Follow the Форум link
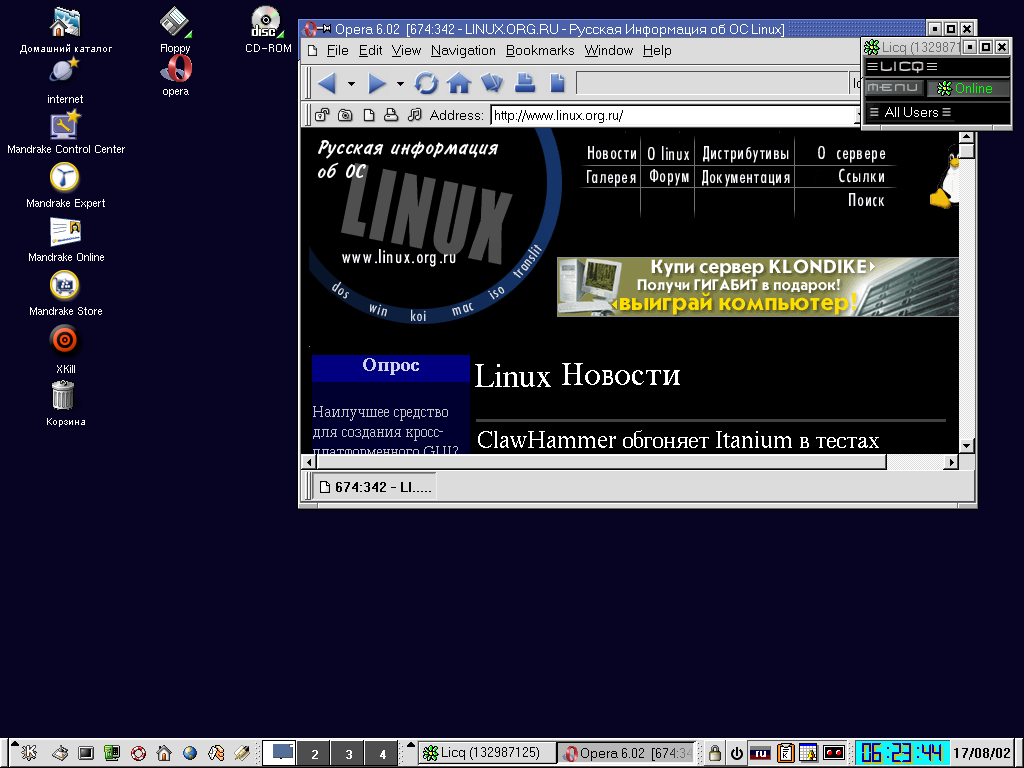 (x=669, y=177)
